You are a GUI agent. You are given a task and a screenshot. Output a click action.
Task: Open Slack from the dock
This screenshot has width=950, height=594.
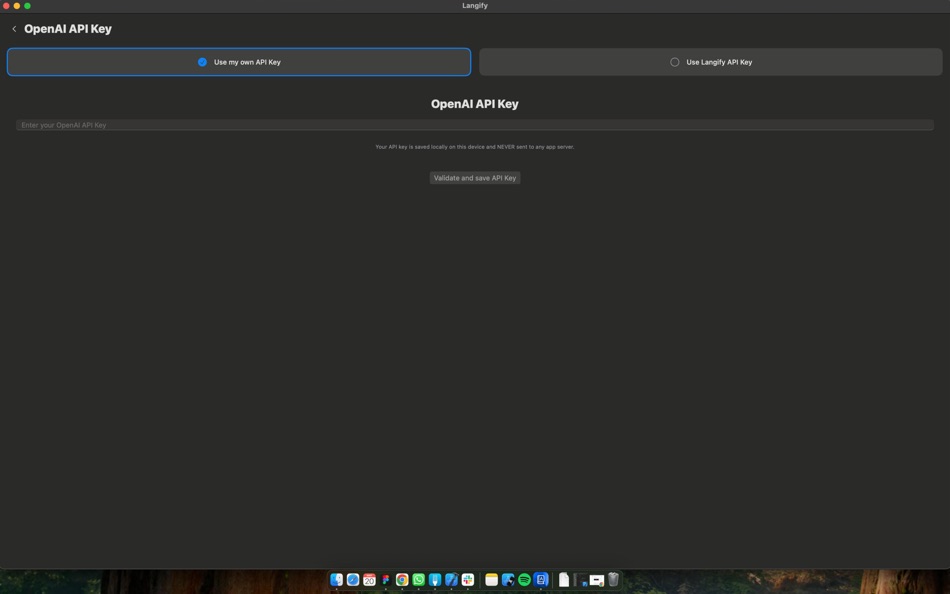(x=468, y=579)
